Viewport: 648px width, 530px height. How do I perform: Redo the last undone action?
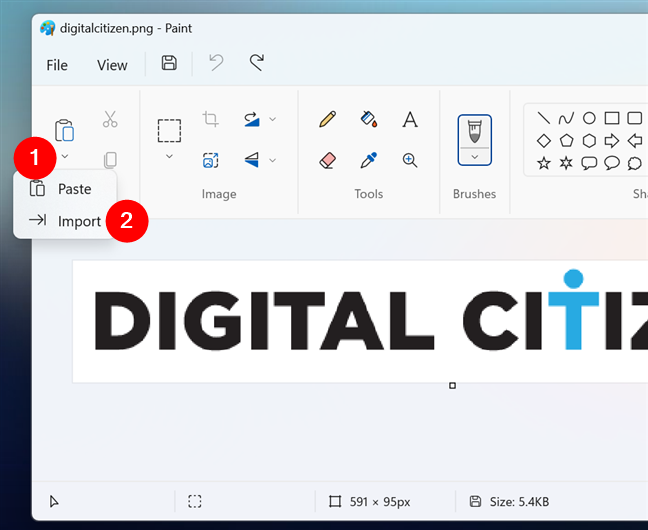pos(257,63)
